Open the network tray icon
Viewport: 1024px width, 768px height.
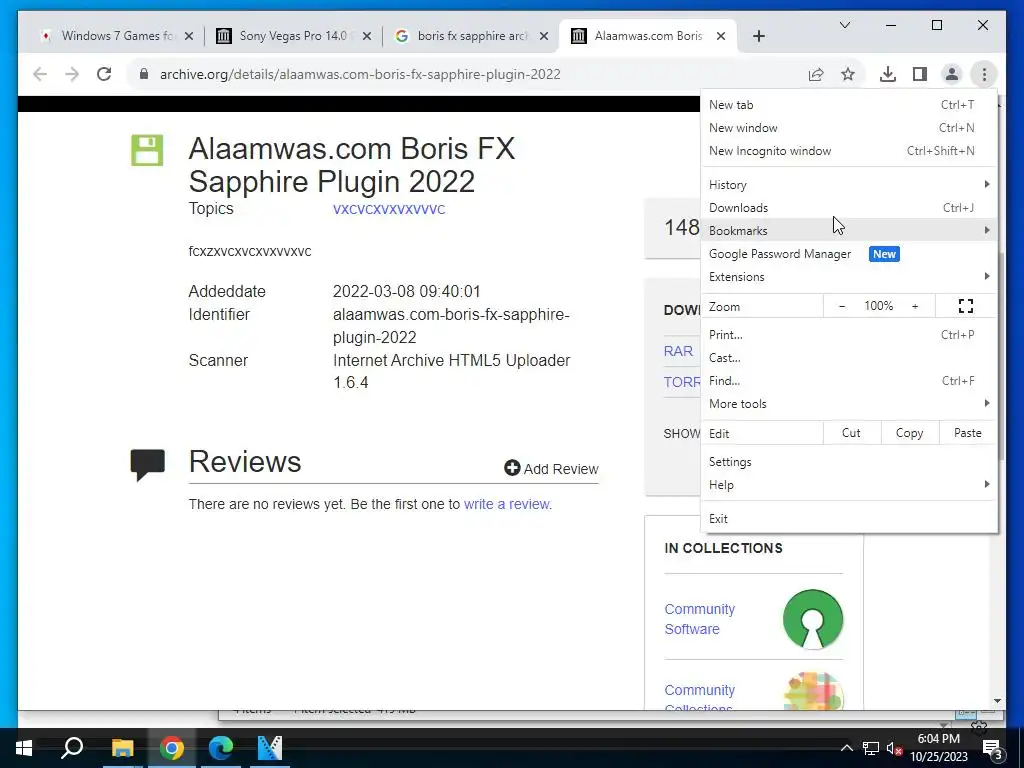click(x=871, y=748)
